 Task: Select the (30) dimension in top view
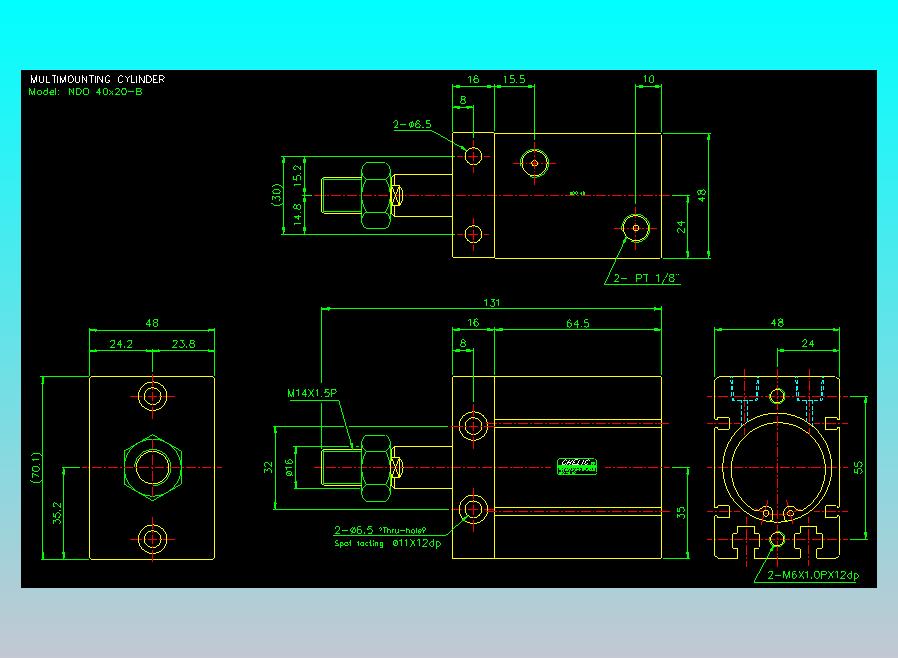coord(277,195)
